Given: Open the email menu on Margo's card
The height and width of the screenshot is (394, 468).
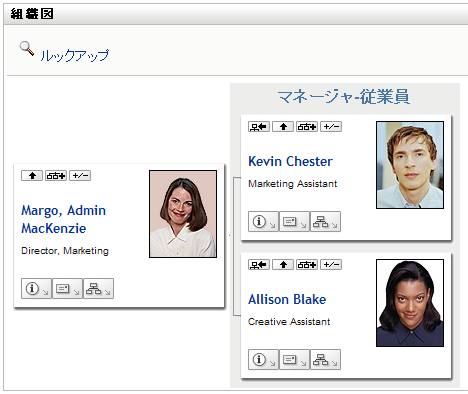Looking at the screenshot, I should pos(67,289).
